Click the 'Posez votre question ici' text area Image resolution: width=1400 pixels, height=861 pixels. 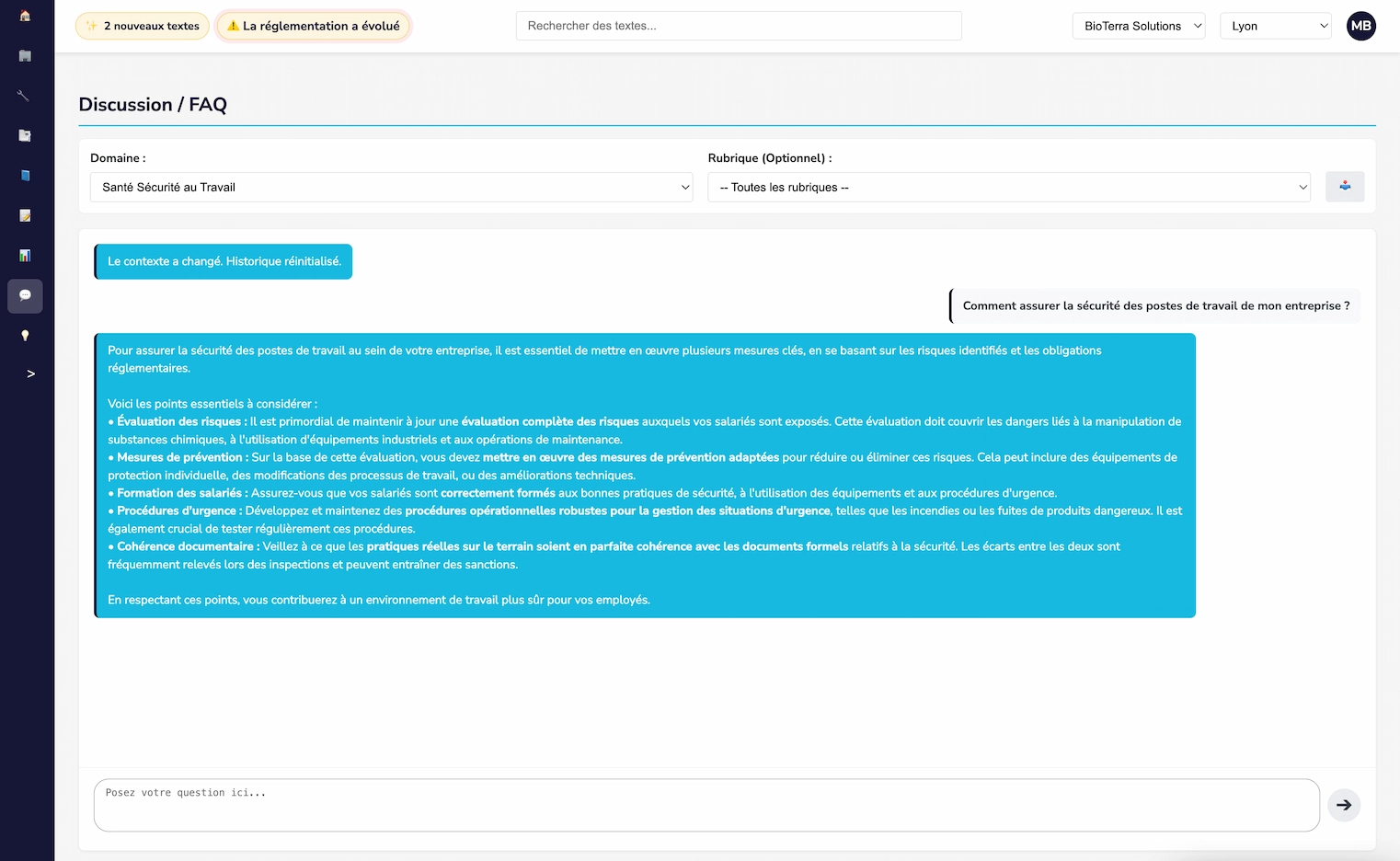pyautogui.click(x=706, y=805)
